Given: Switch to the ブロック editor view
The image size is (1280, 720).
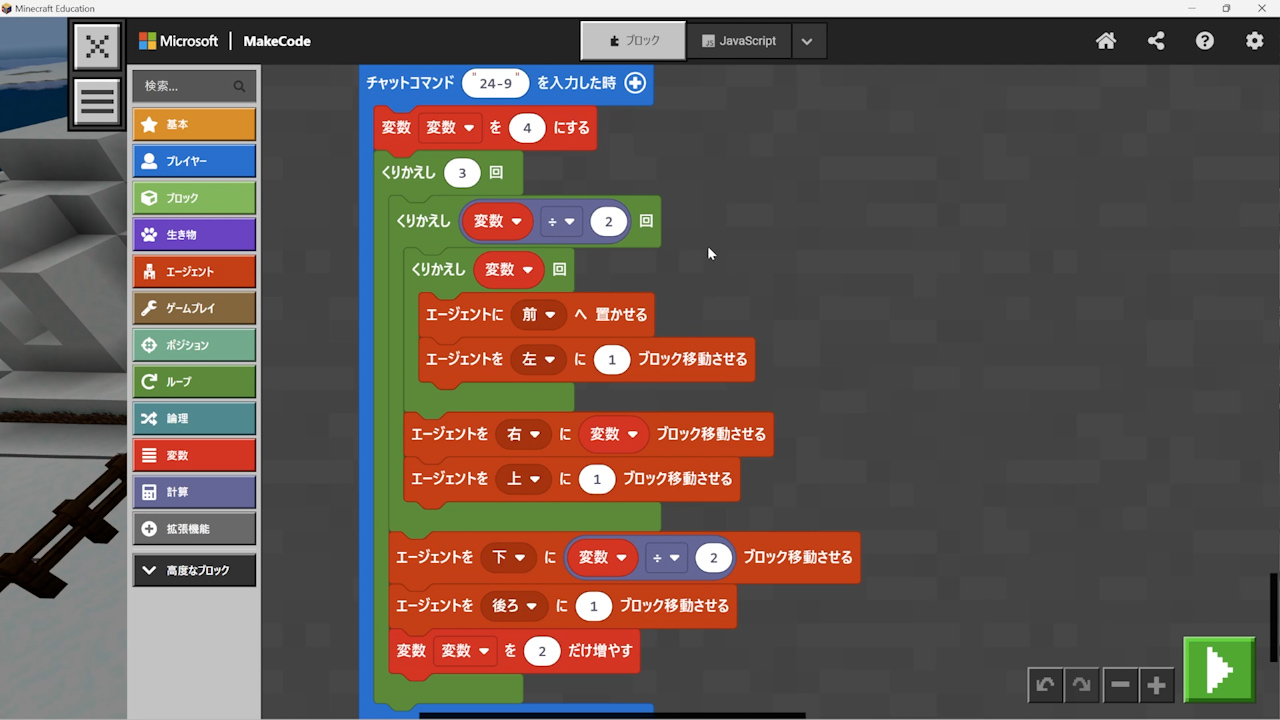Looking at the screenshot, I should (x=634, y=41).
